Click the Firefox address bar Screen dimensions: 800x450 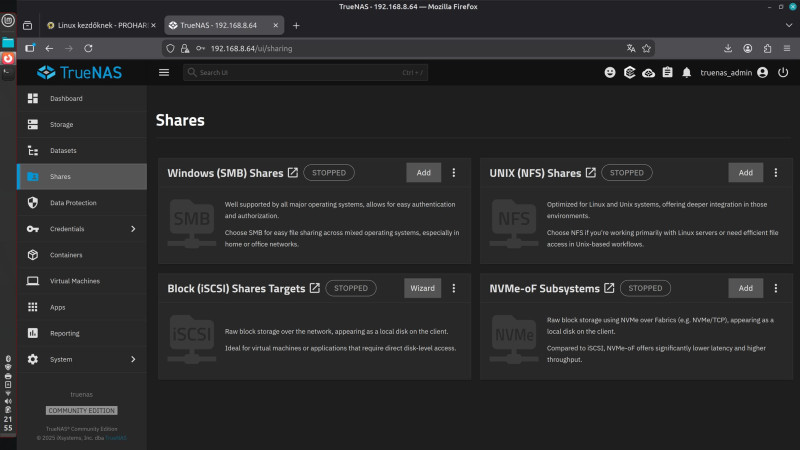click(x=408, y=48)
